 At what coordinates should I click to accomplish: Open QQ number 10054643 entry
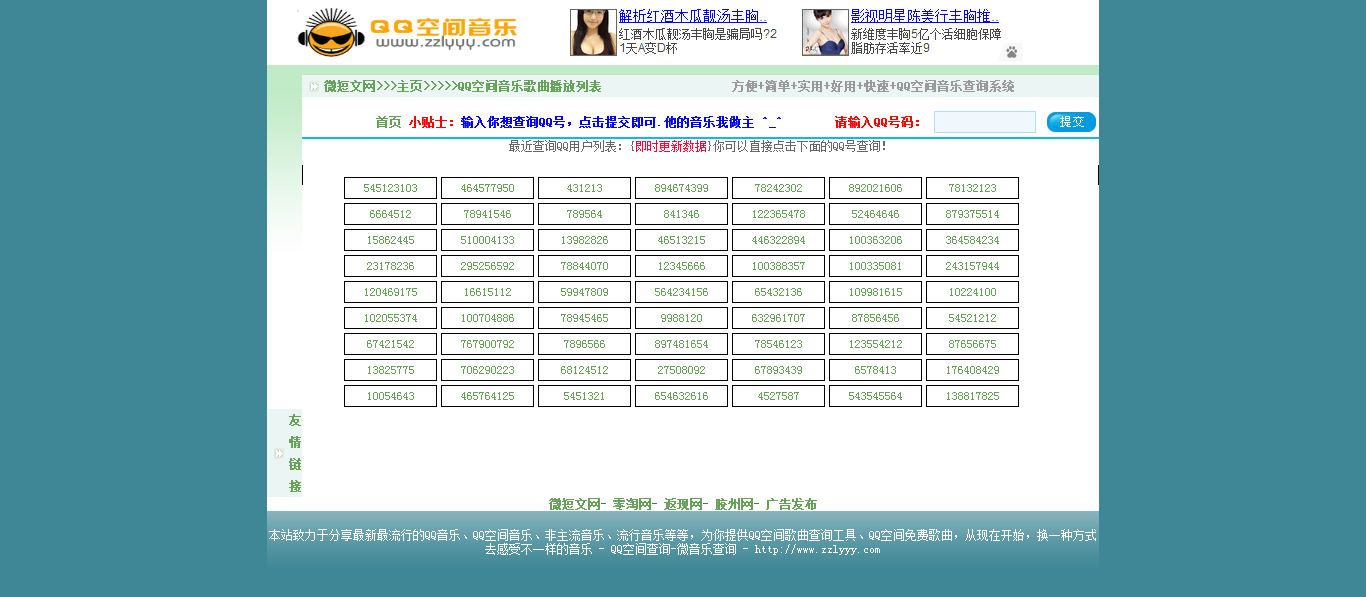click(390, 396)
